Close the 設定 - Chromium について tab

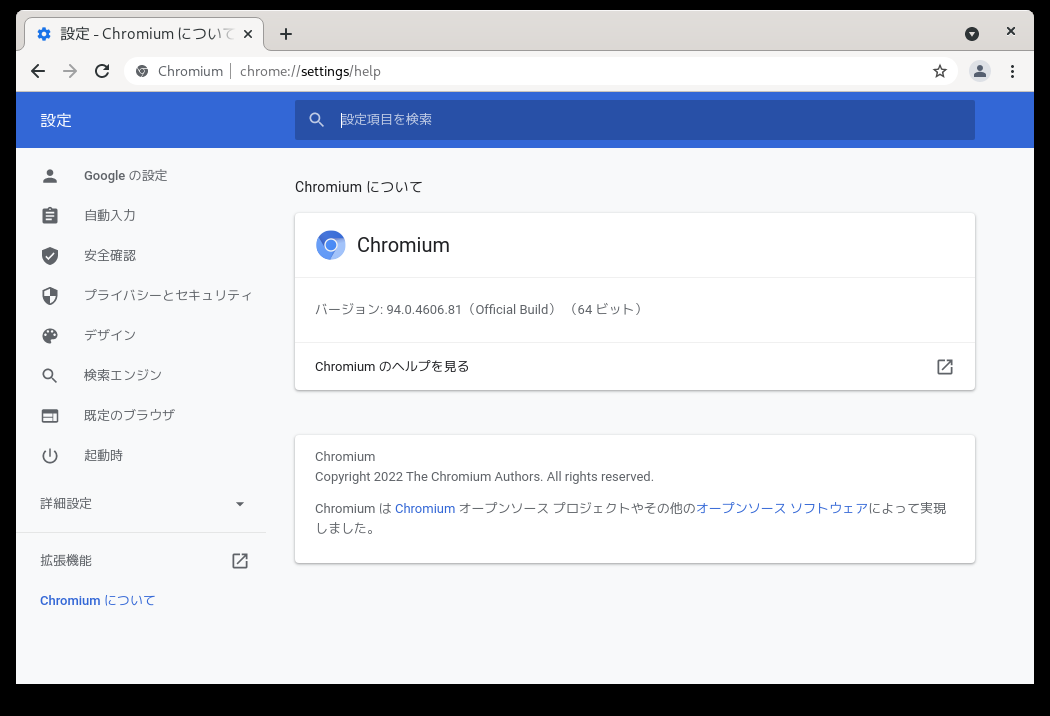click(248, 34)
